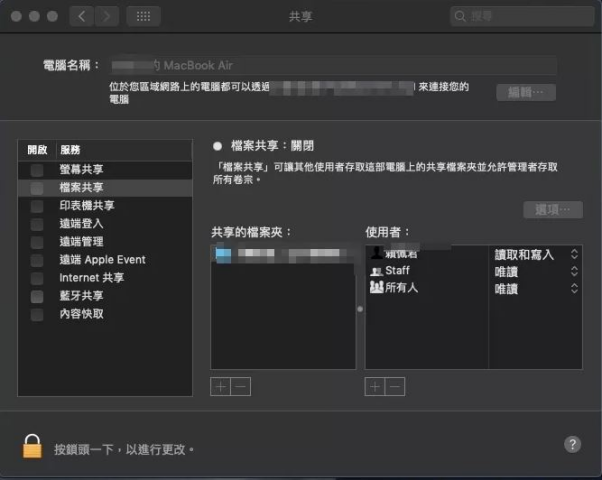Show all preferences grid icon
This screenshot has height=480, width=602.
143,16
